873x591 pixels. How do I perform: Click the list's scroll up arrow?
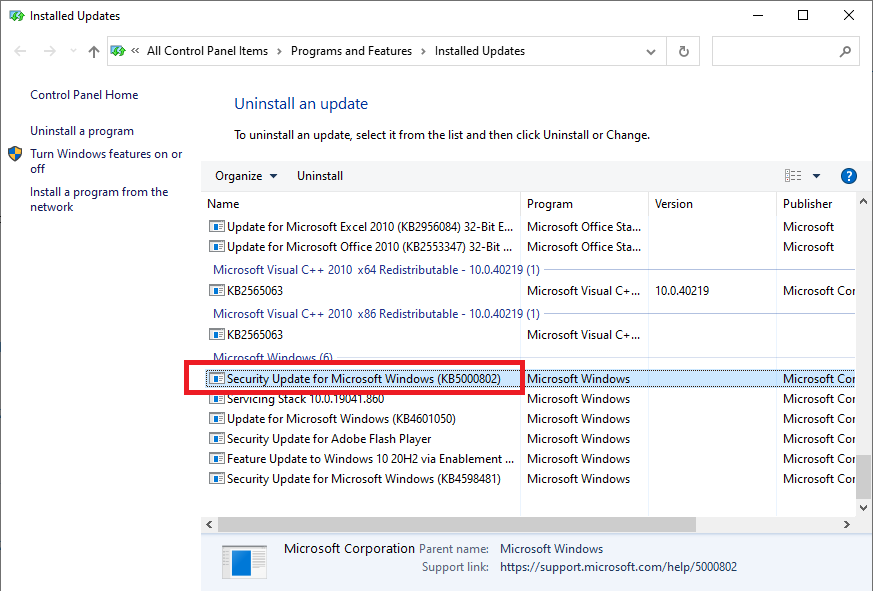click(863, 202)
